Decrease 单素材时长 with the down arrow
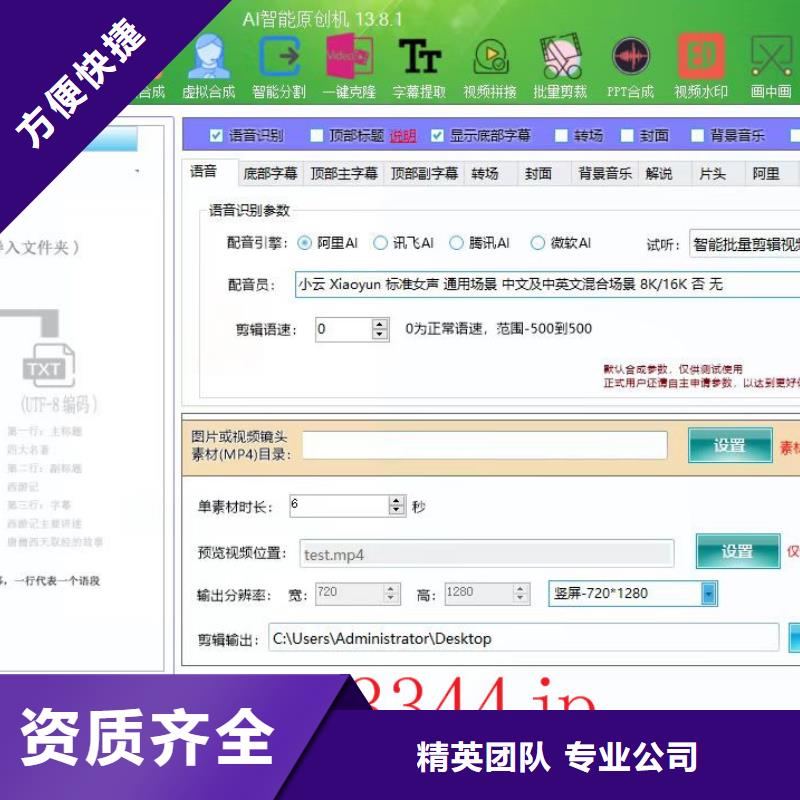Screen dimensions: 800x800 [x=396, y=511]
